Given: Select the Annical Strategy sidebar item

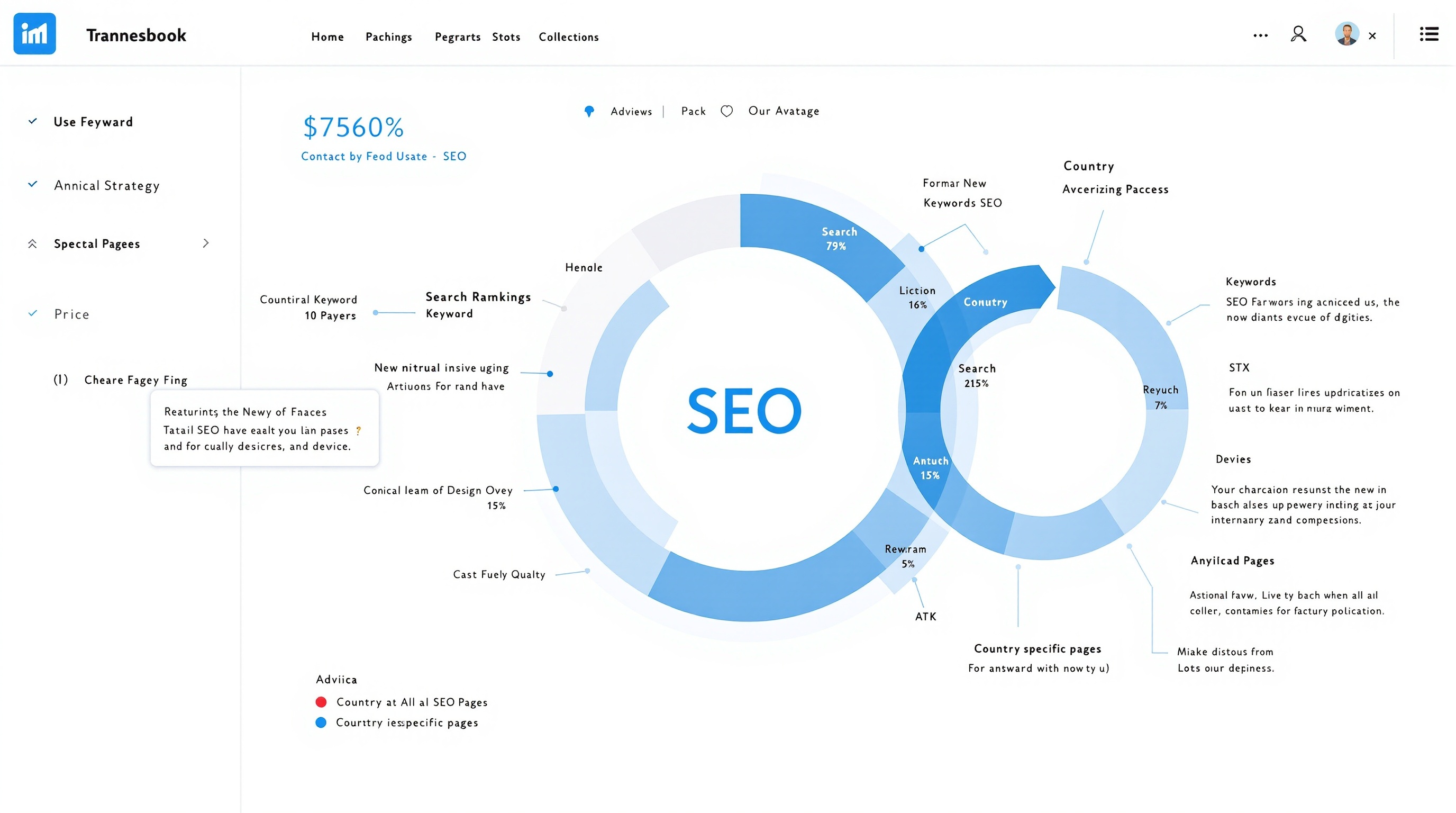Looking at the screenshot, I should point(107,185).
